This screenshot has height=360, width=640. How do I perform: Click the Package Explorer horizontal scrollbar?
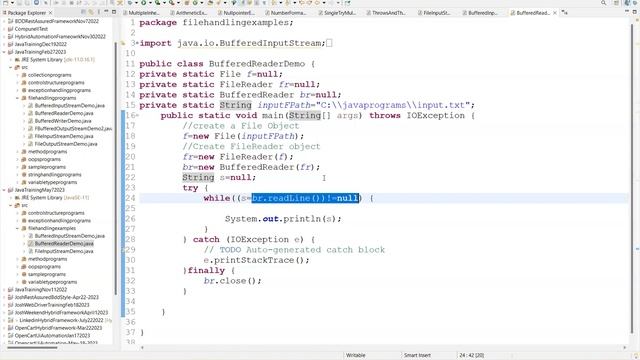32,347
